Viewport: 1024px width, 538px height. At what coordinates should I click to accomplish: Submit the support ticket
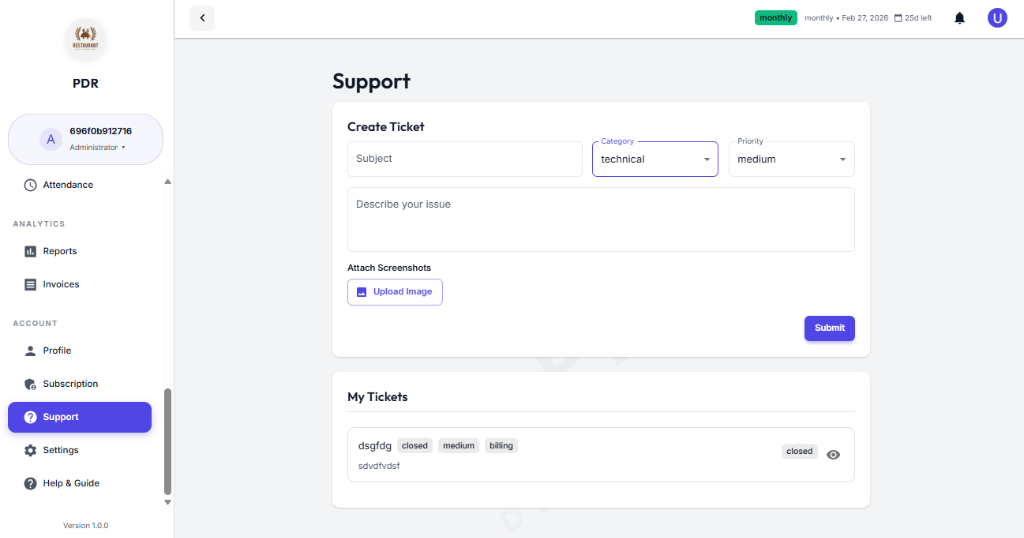click(x=829, y=328)
